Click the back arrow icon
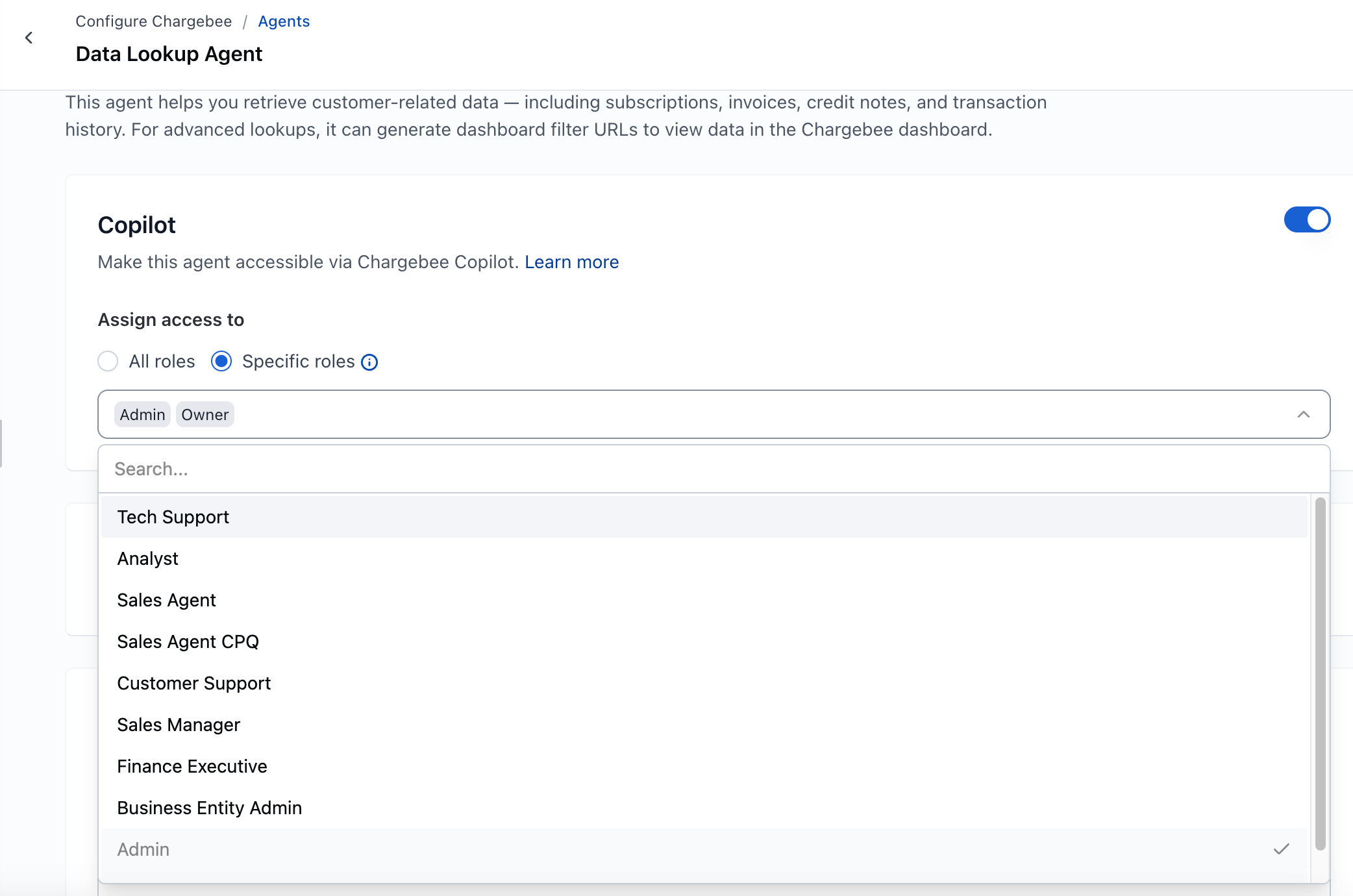 29,38
